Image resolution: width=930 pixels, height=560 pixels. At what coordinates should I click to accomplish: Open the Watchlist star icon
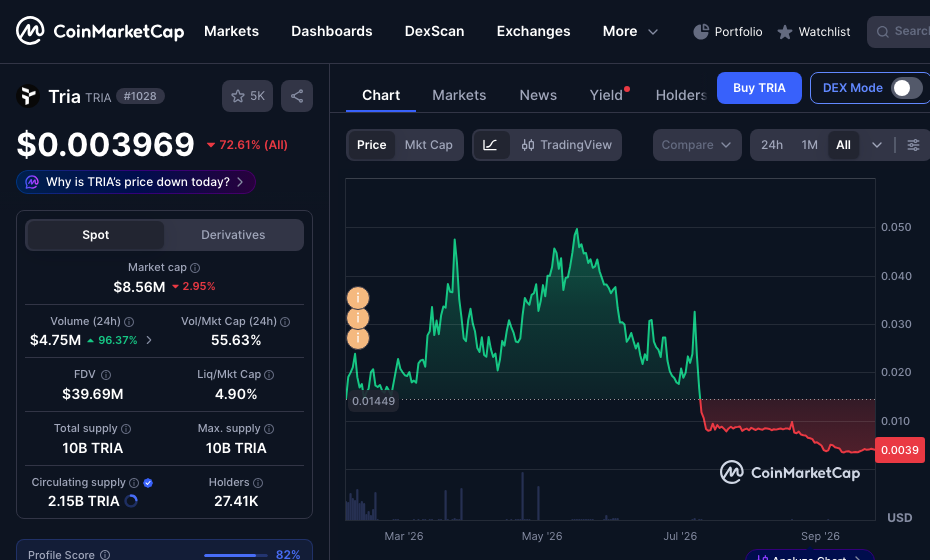[x=785, y=32]
